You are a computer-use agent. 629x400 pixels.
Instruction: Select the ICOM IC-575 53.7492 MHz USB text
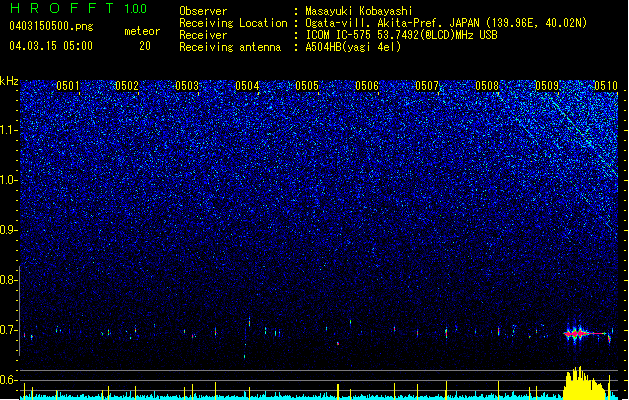(401, 35)
